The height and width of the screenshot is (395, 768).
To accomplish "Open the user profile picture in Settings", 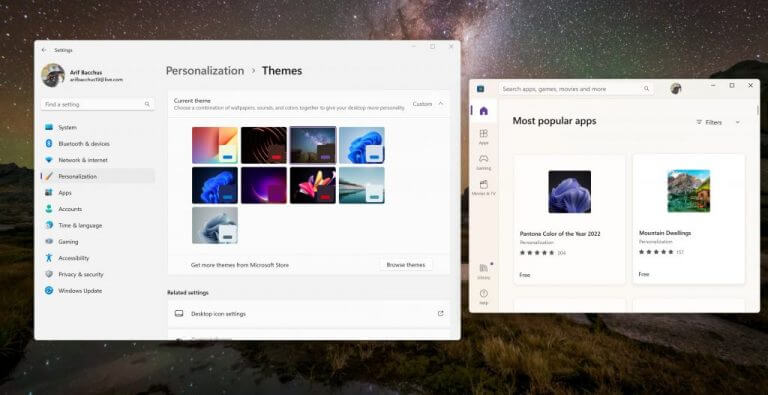I will click(53, 75).
